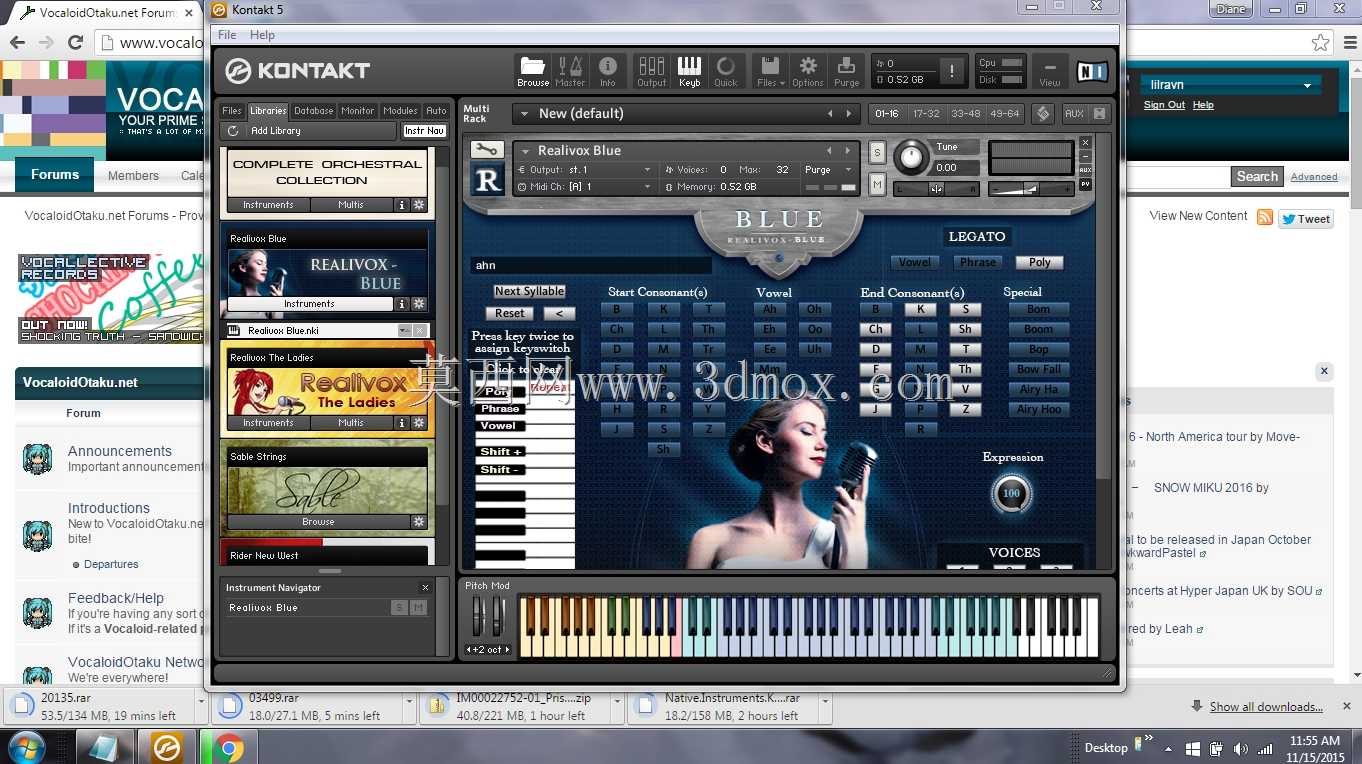This screenshot has width=1362, height=764.
Task: Switch to the Files browser tab
Action: coord(232,111)
